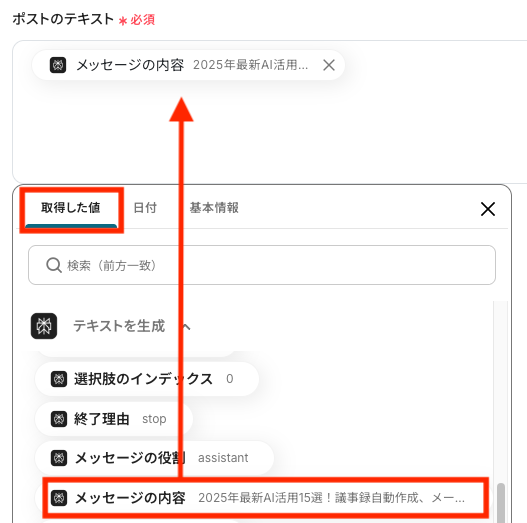Click the icon beside 終了理由
The image size is (527, 523).
click(59, 419)
